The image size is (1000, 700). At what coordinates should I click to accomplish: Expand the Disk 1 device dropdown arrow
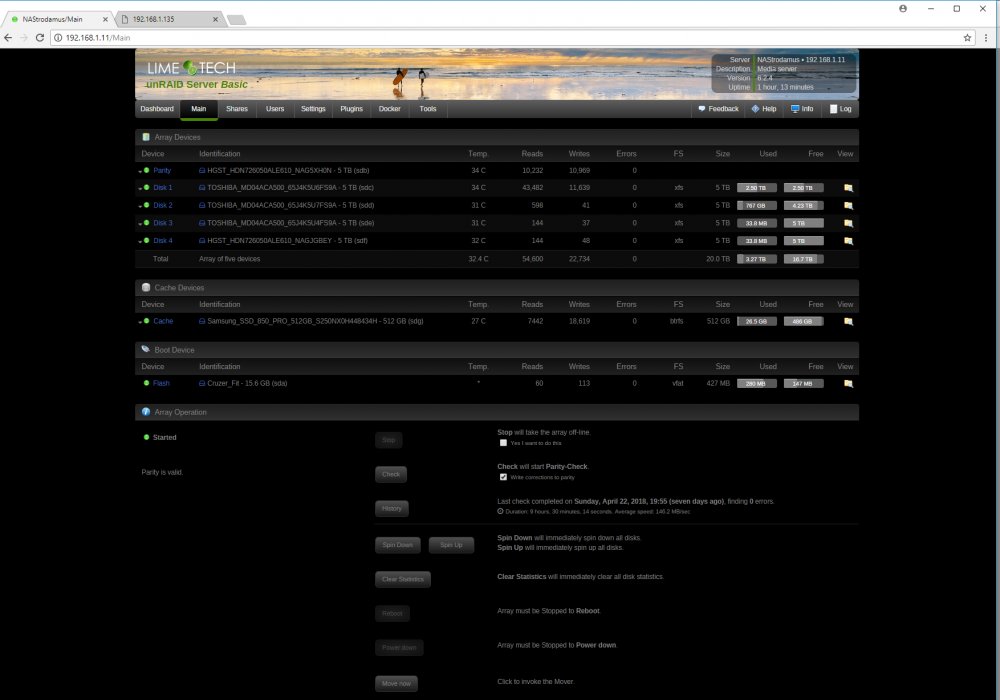pos(140,189)
